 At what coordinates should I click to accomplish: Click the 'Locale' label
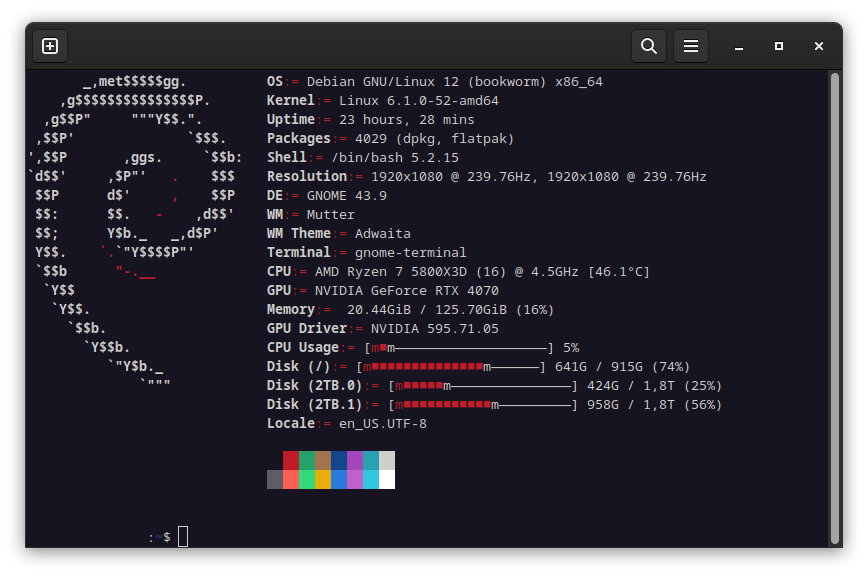[291, 424]
